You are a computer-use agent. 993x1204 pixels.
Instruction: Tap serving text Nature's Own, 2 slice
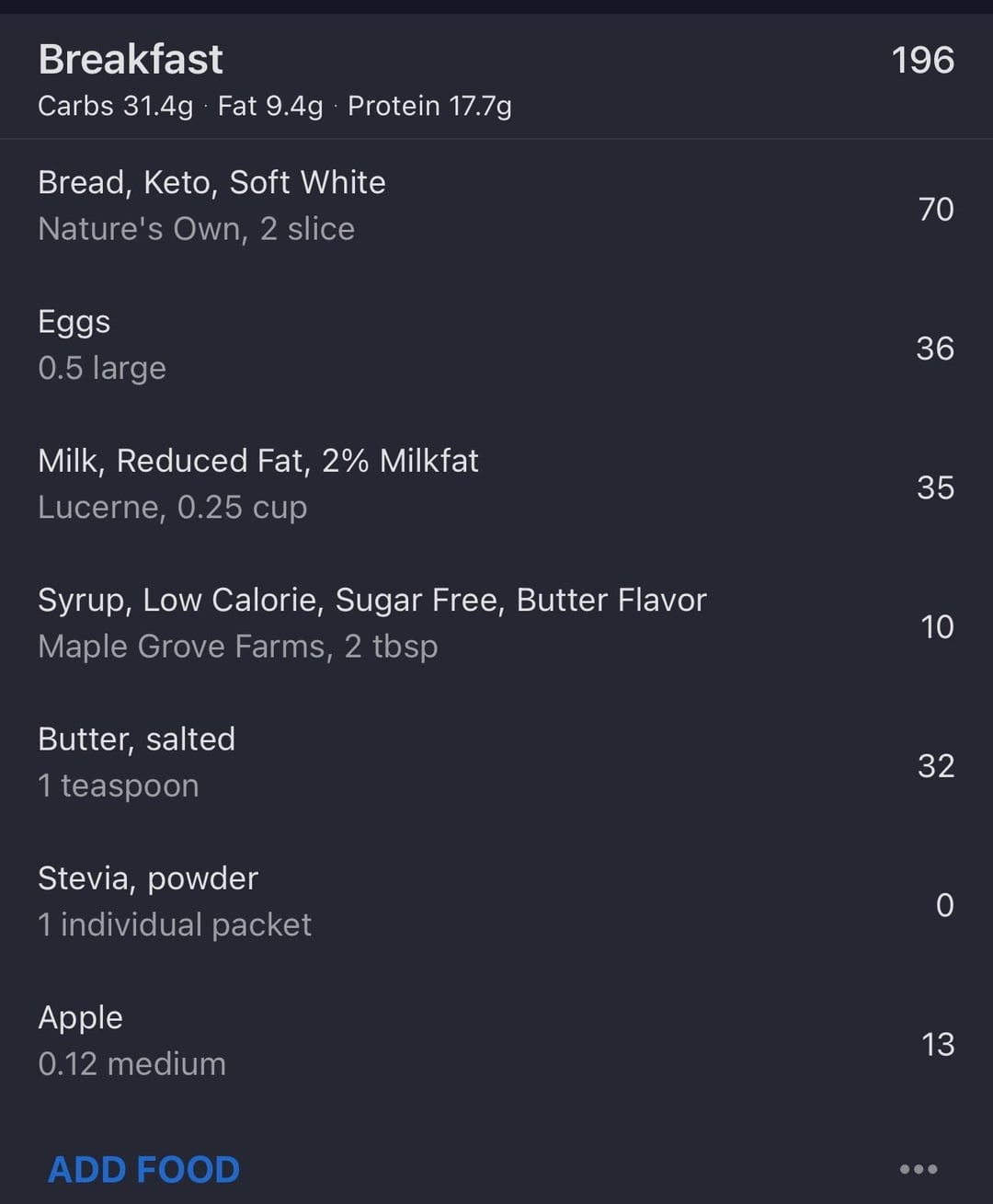coord(196,229)
